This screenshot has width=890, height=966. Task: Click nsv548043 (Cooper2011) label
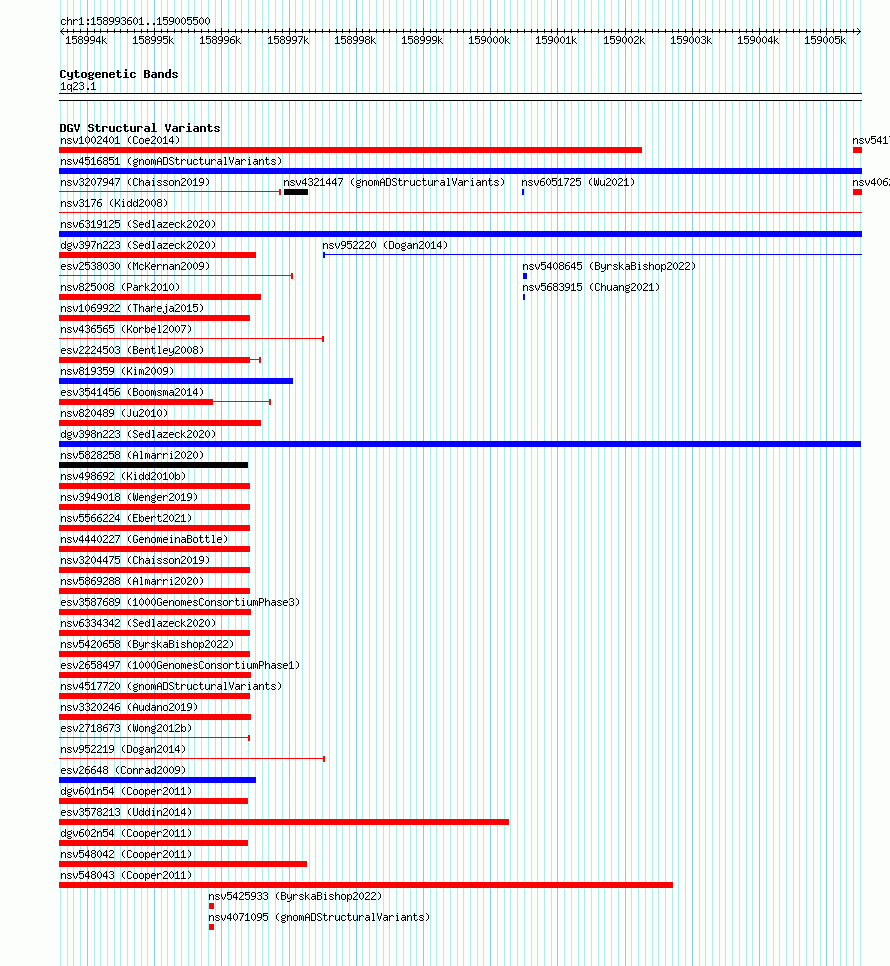[x=126, y=875]
